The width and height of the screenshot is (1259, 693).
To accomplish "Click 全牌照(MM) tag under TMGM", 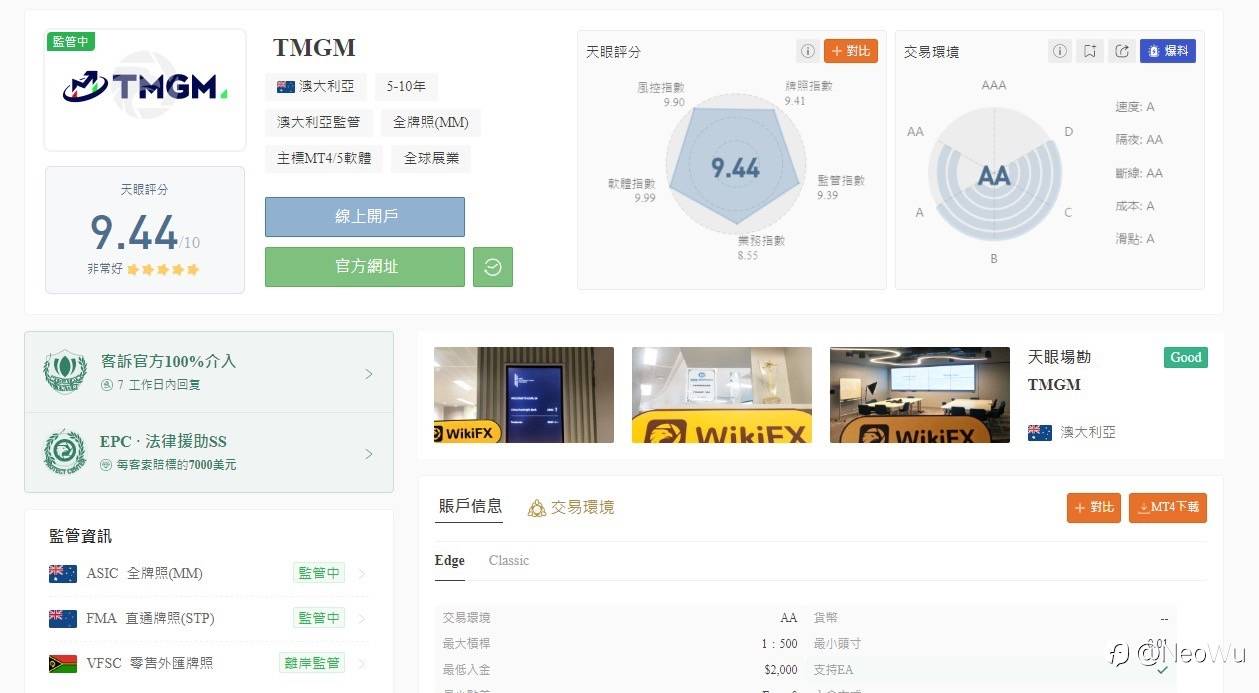I will tap(431, 123).
